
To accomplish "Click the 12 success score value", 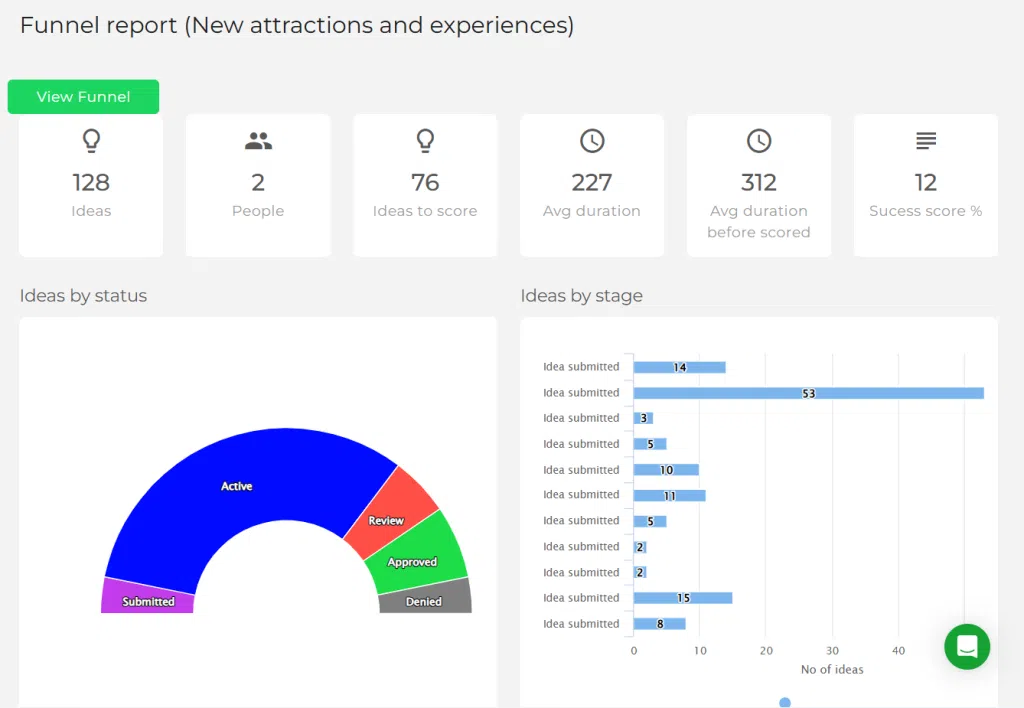I will [x=925, y=182].
